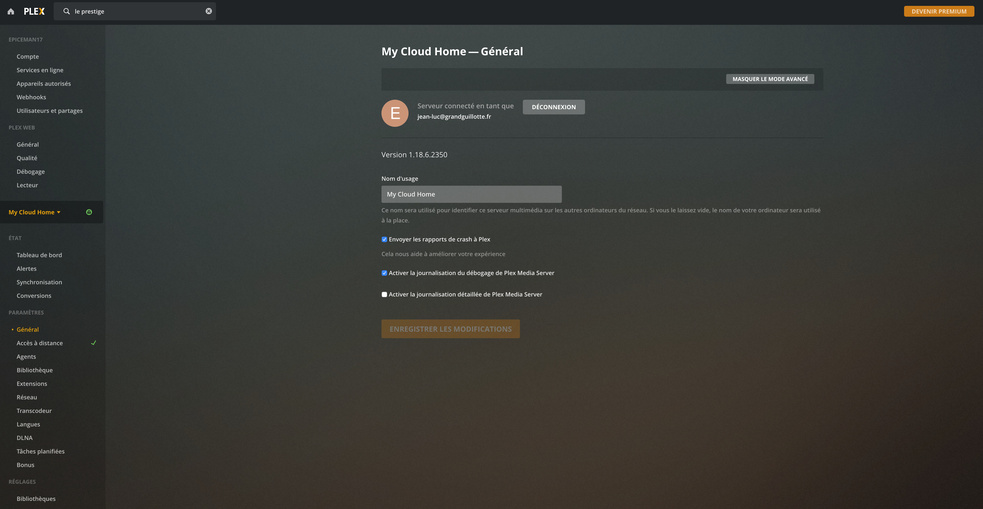Screen dimensions: 983x509
Task: Open Services en ligne
Action: 39,70
